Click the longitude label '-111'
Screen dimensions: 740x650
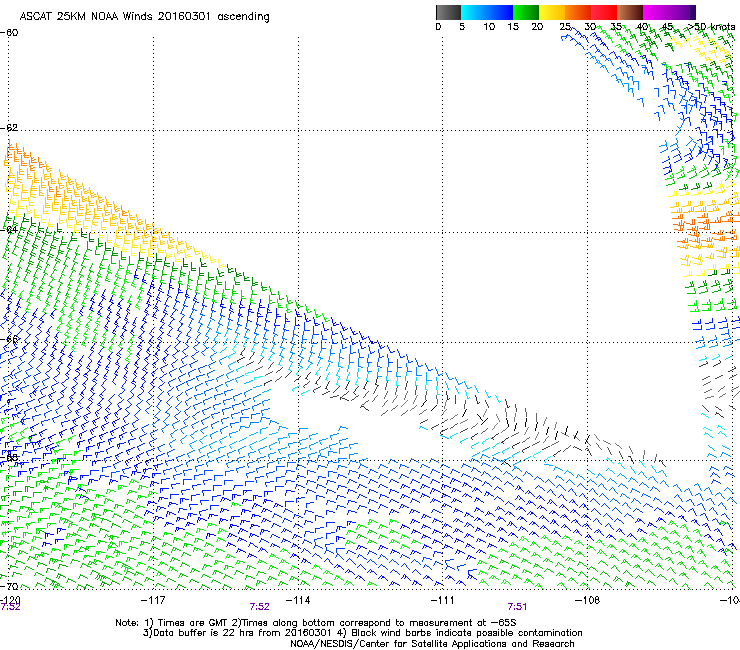point(443,600)
